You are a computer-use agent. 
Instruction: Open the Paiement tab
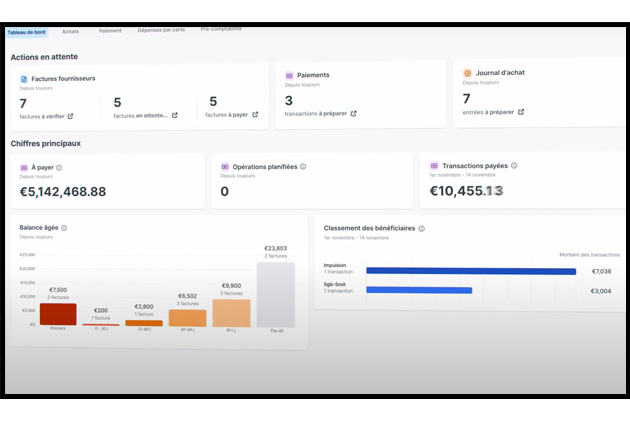[x=110, y=31]
